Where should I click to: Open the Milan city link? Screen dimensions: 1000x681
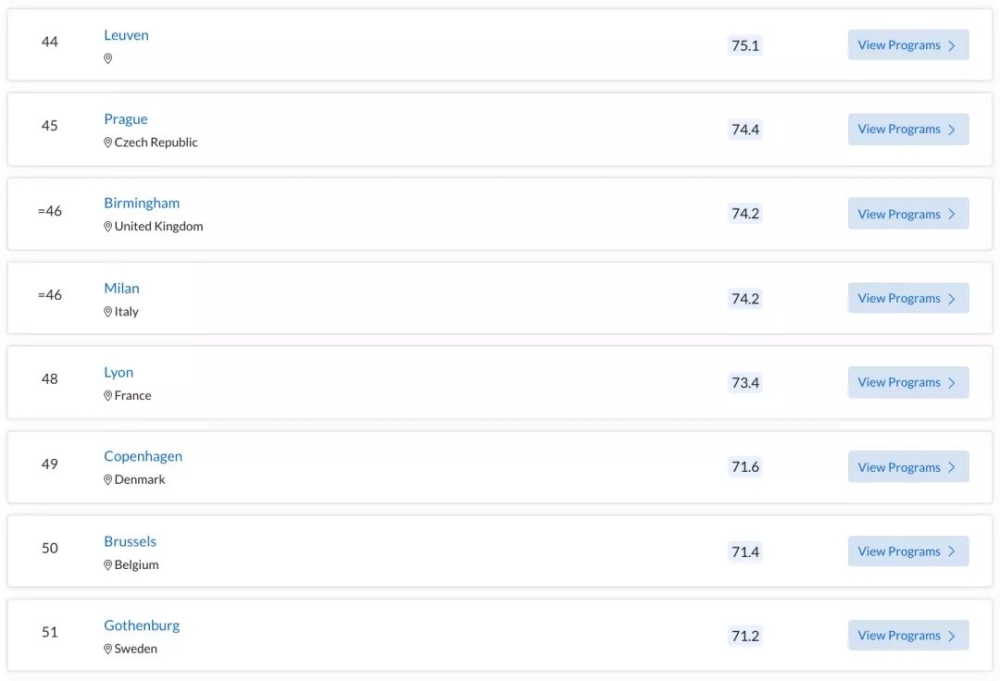point(121,288)
